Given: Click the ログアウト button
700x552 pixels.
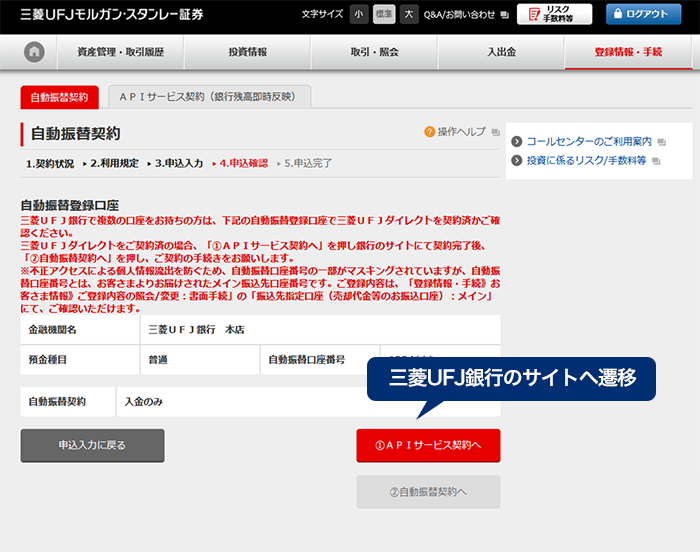Looking at the screenshot, I should pos(643,14).
